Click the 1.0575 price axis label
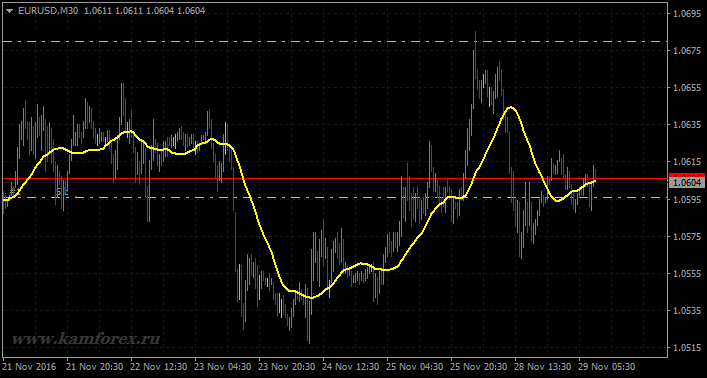The image size is (707, 378). click(687, 236)
